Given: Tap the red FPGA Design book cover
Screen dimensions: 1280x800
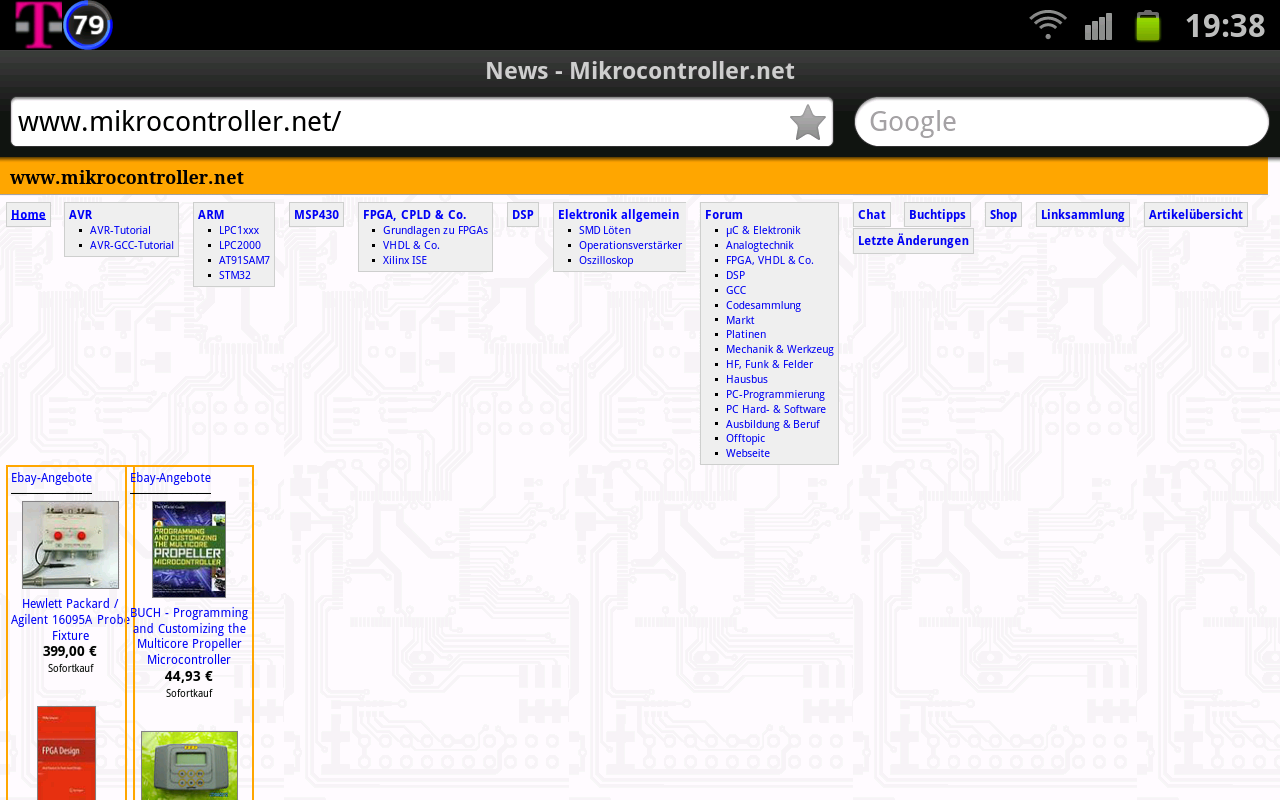Looking at the screenshot, I should coord(66,753).
